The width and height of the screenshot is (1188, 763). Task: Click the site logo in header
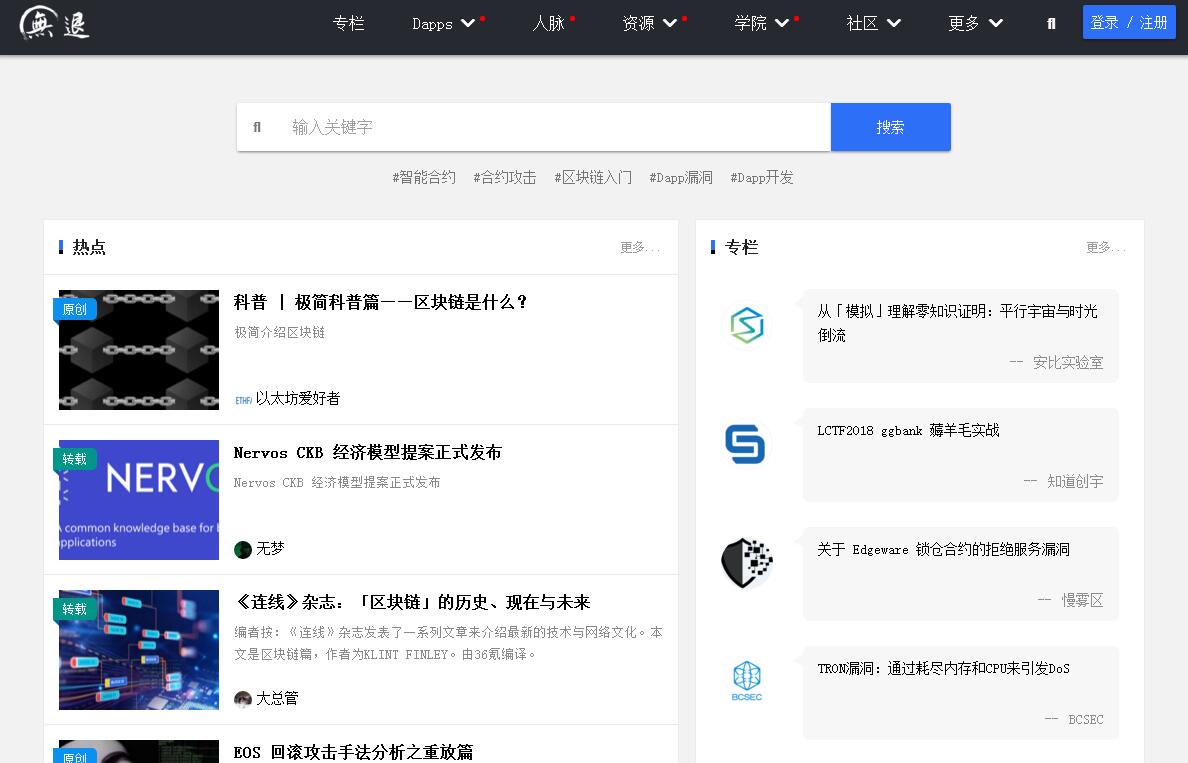(x=55, y=22)
